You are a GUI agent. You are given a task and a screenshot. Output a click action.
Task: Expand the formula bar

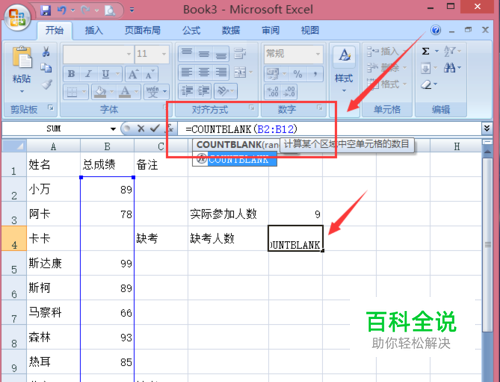(487, 129)
